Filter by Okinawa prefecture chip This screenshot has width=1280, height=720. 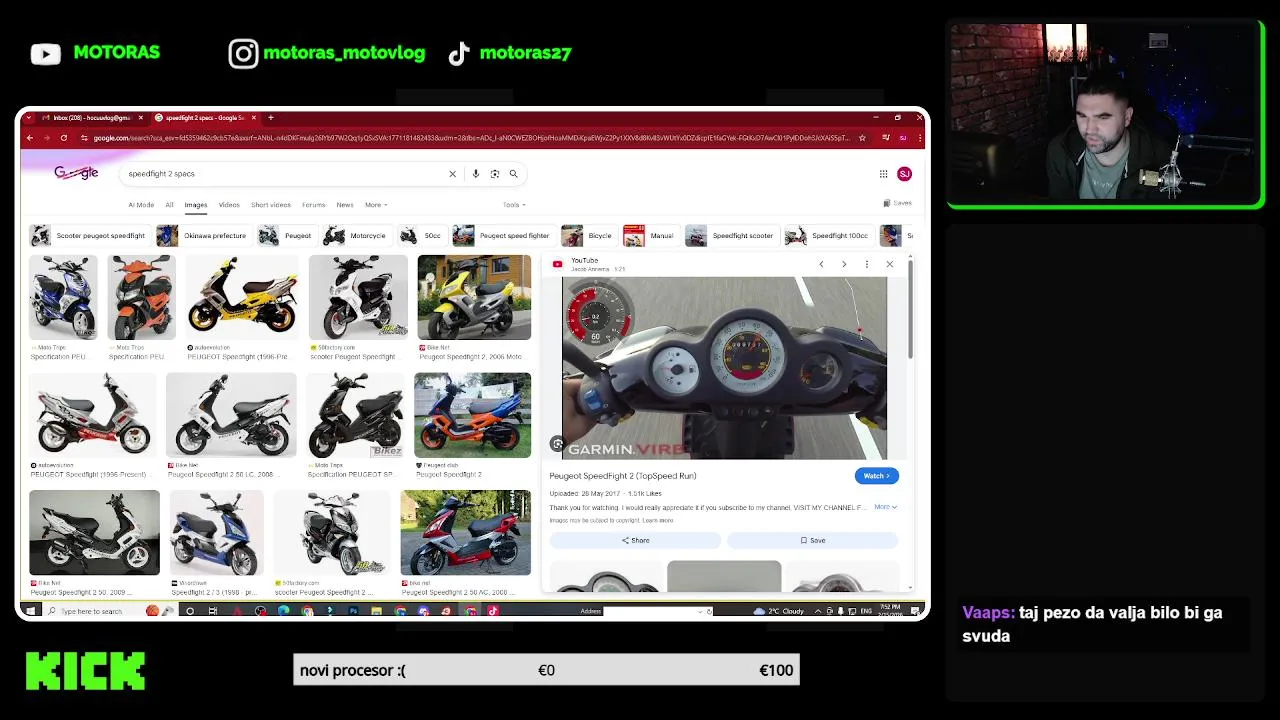point(203,236)
